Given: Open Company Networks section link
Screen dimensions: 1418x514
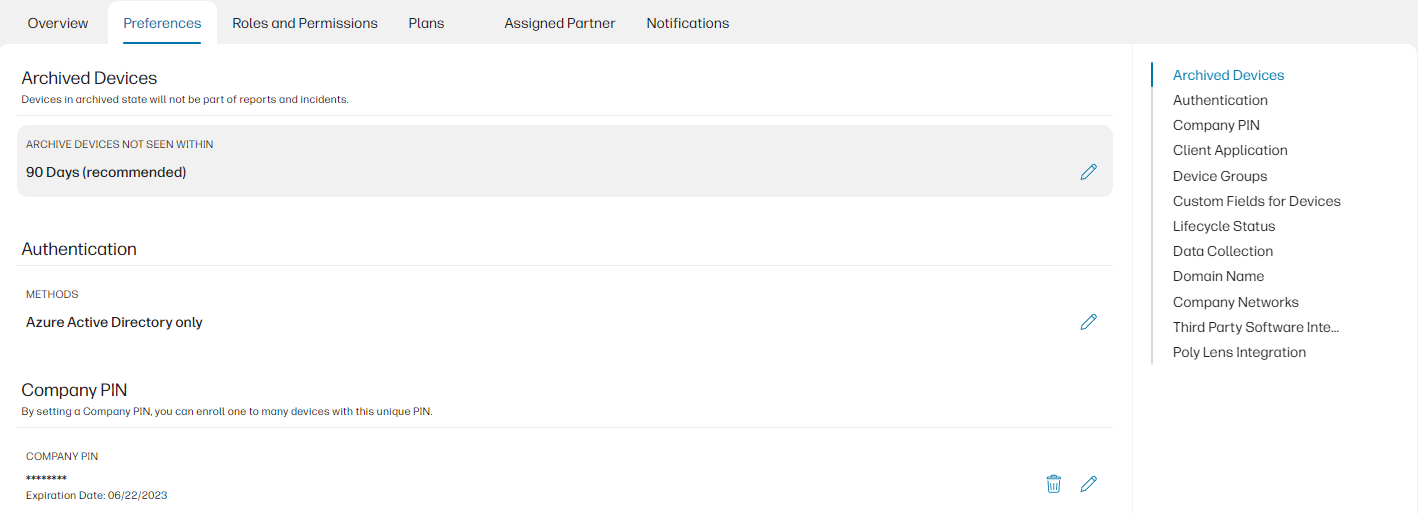Looking at the screenshot, I should point(1236,302).
